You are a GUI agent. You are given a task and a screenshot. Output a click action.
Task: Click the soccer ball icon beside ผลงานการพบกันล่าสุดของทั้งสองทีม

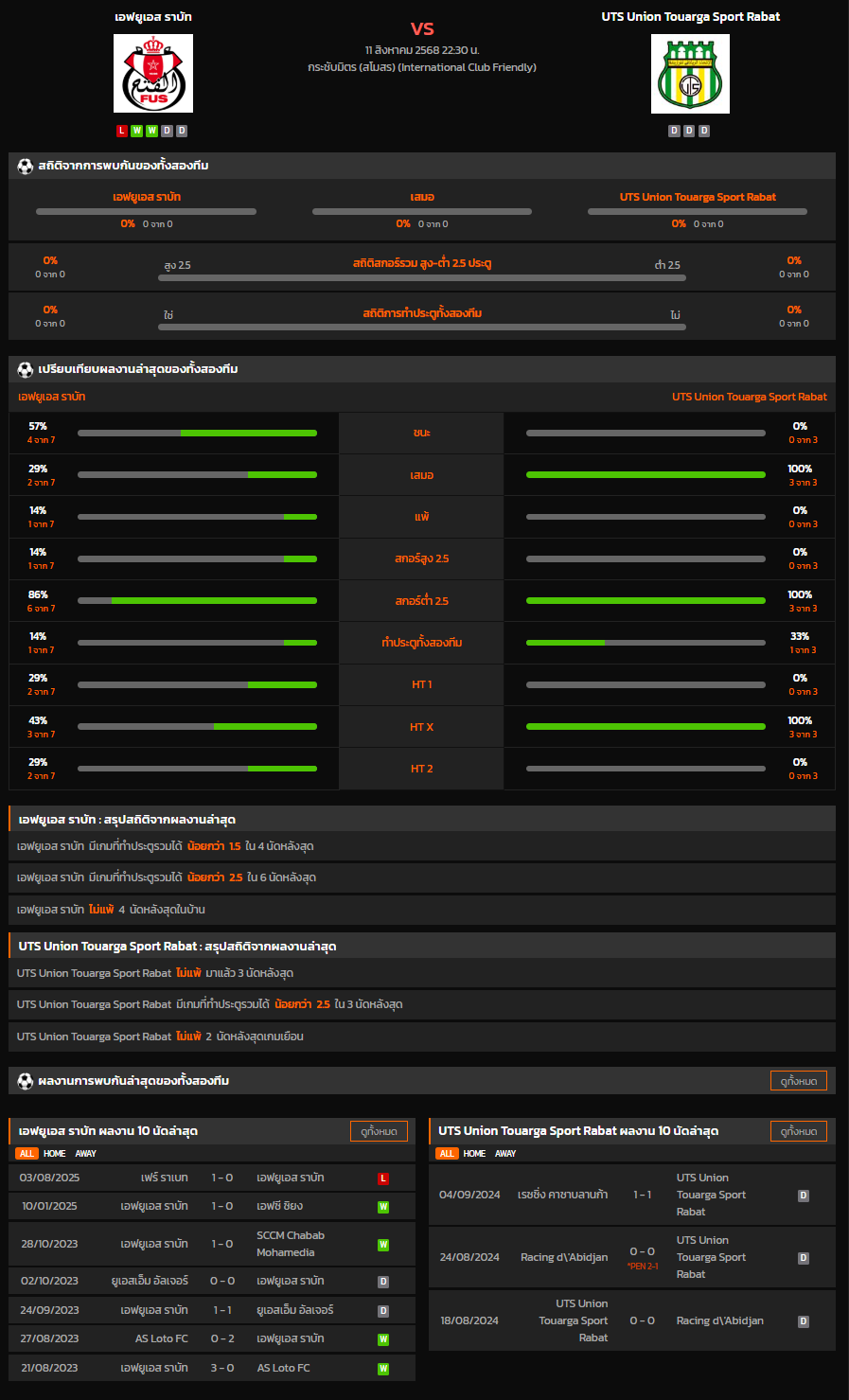click(26, 1081)
